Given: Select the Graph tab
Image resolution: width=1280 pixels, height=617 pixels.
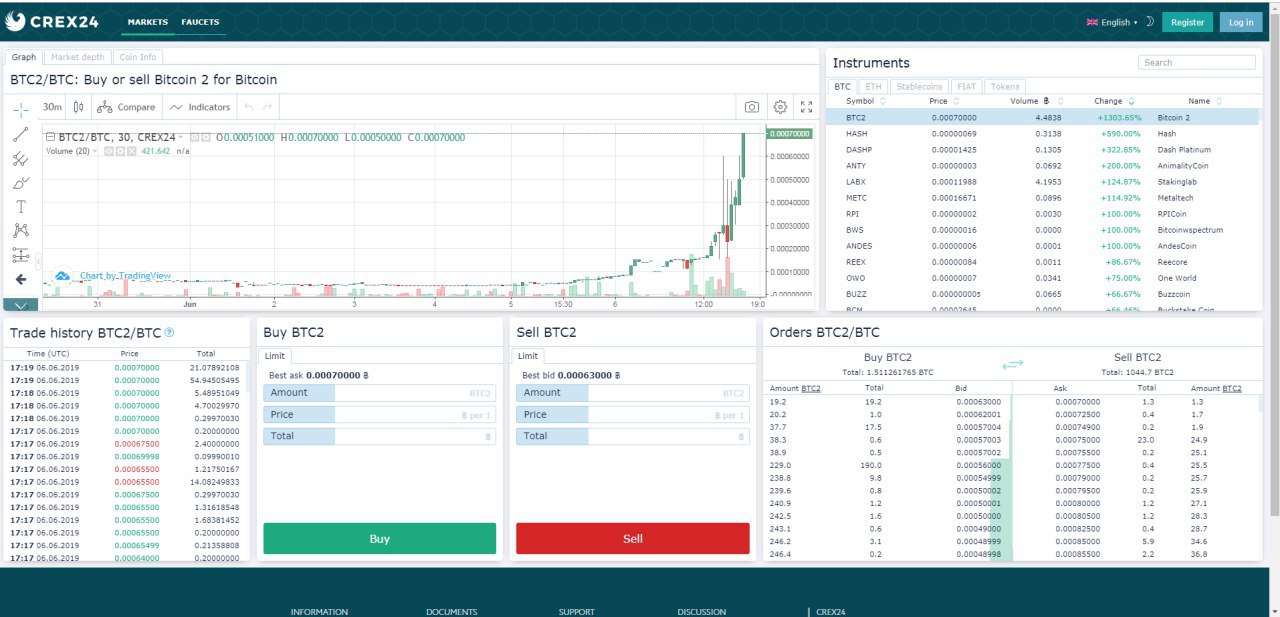Looking at the screenshot, I should 24,57.
